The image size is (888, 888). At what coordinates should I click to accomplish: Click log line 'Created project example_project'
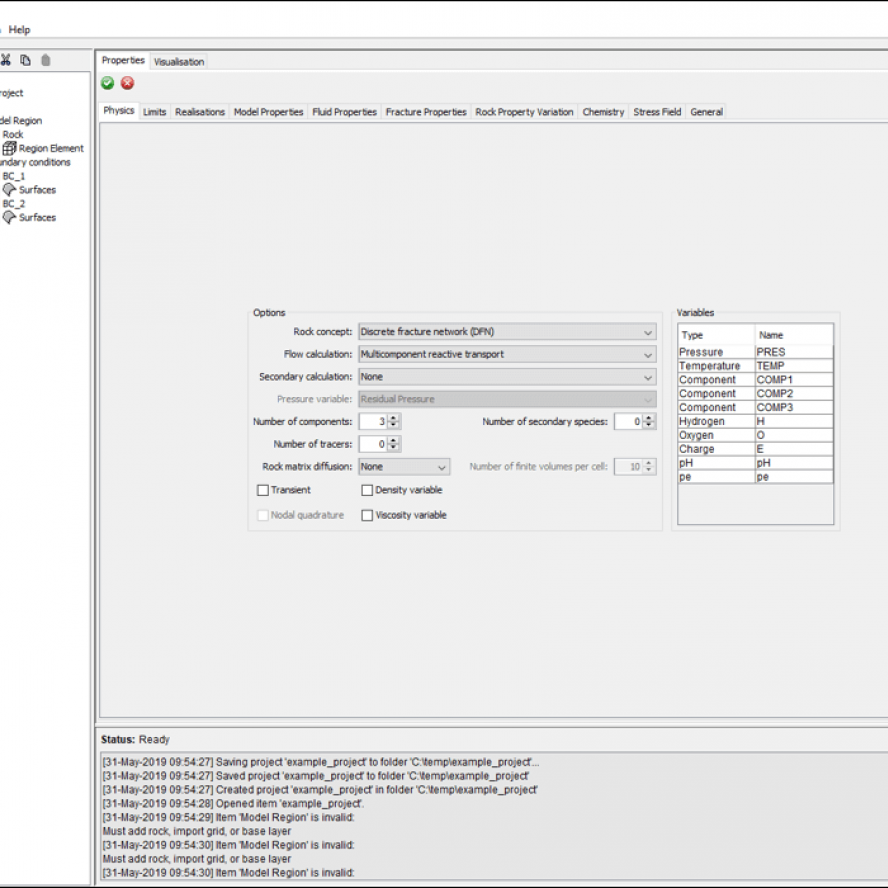pos(320,790)
